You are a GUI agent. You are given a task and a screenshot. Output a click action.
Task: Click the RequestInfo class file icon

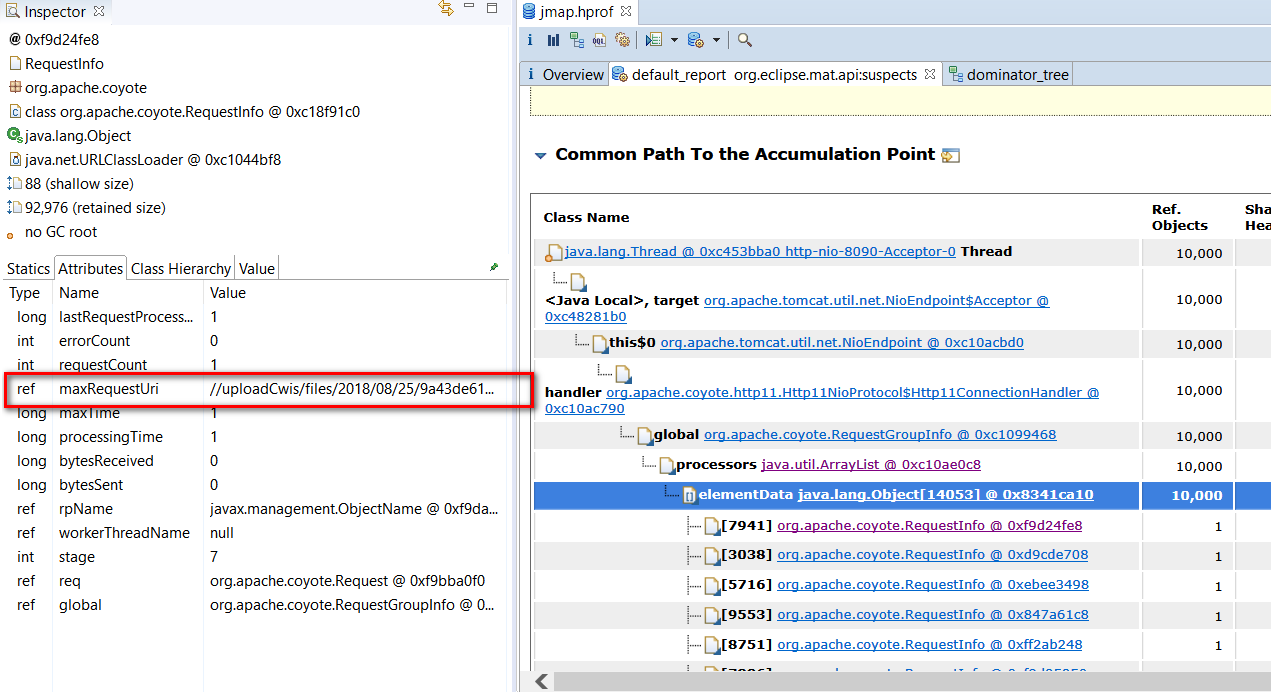[x=15, y=64]
